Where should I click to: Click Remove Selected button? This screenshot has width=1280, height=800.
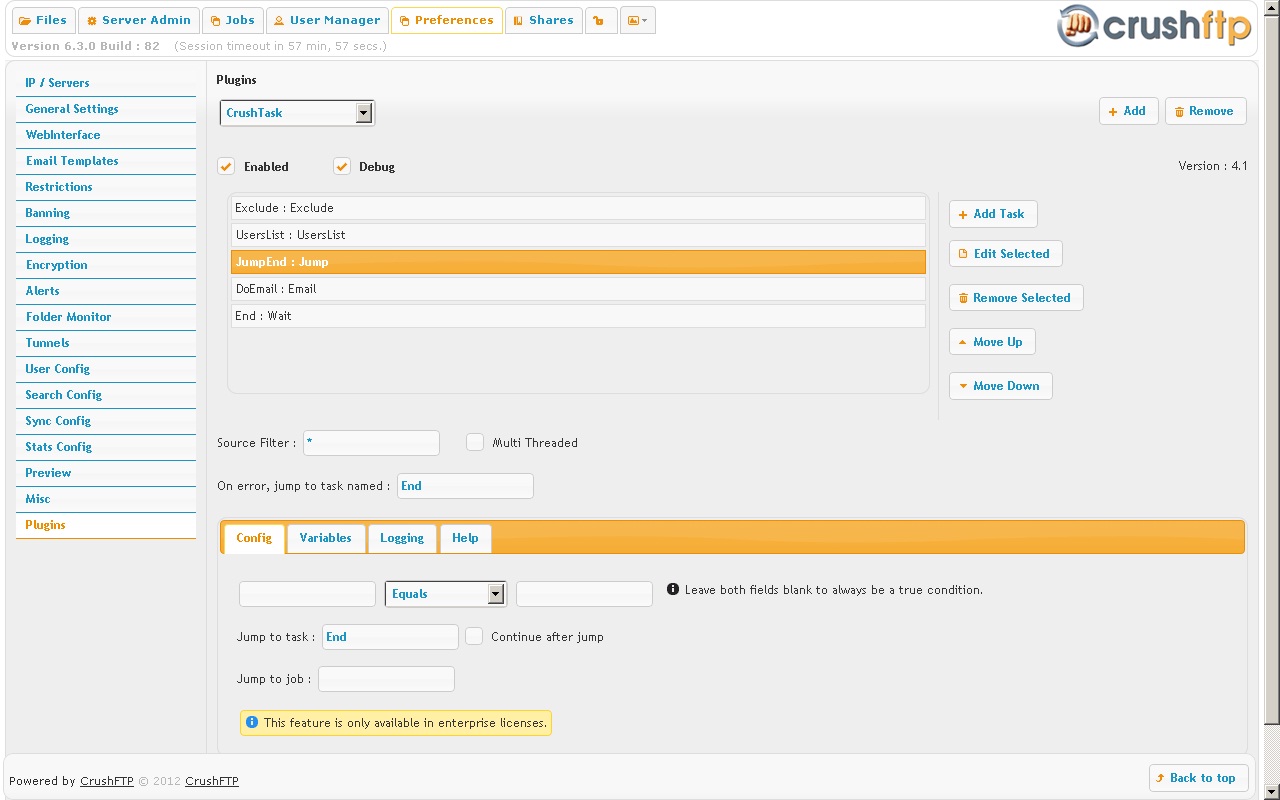point(1016,298)
